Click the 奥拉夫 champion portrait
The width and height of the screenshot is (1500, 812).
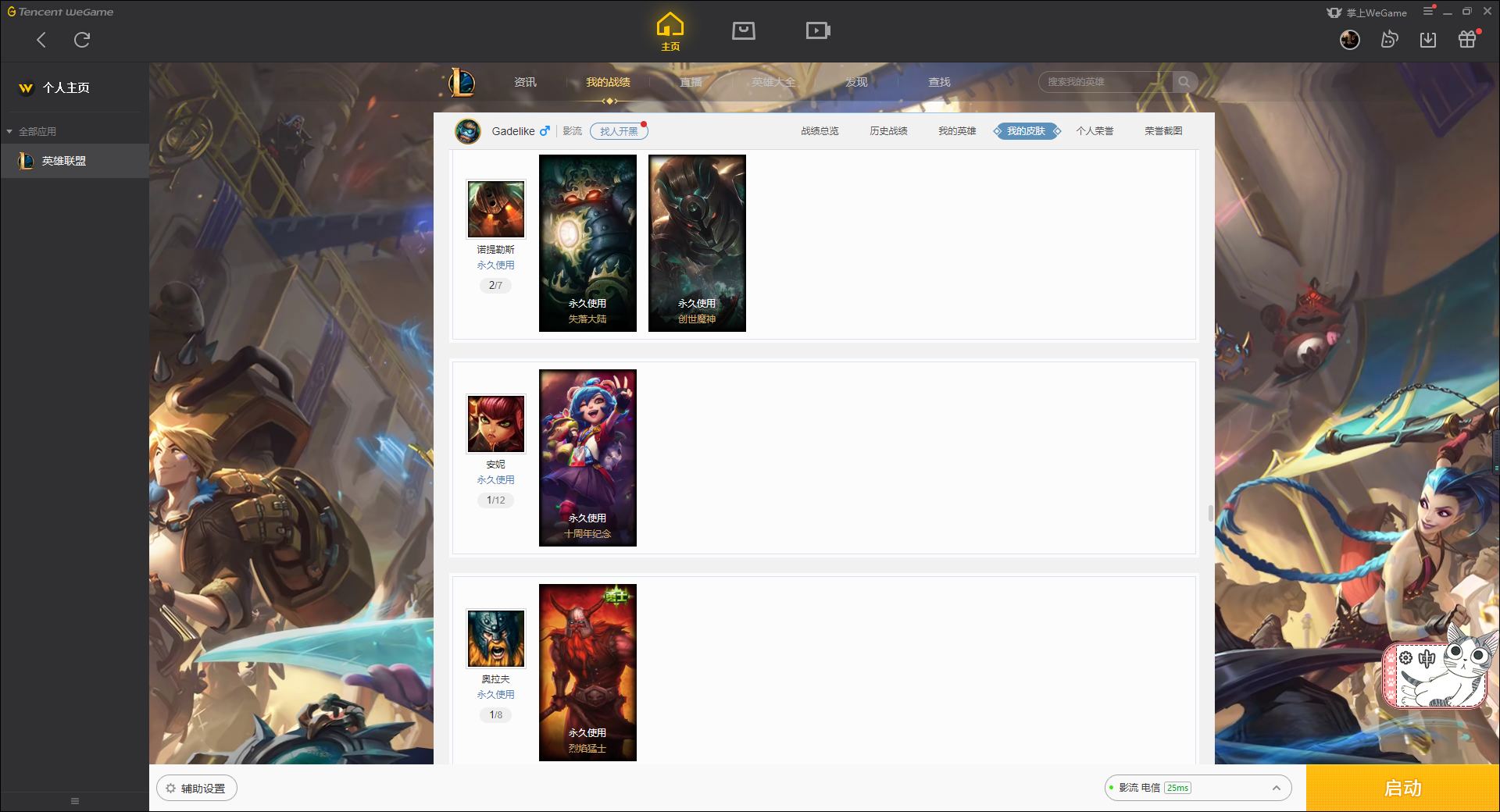[496, 639]
